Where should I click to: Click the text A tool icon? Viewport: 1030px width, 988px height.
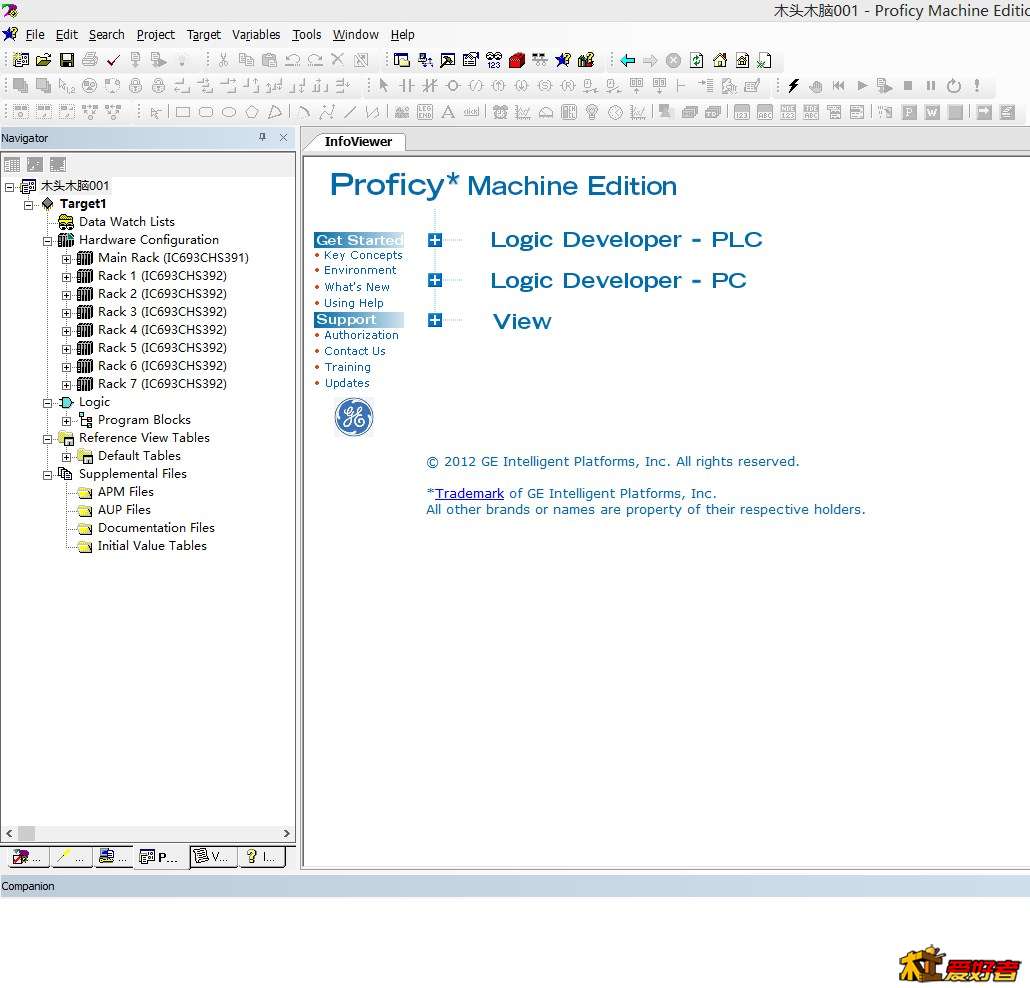click(448, 112)
